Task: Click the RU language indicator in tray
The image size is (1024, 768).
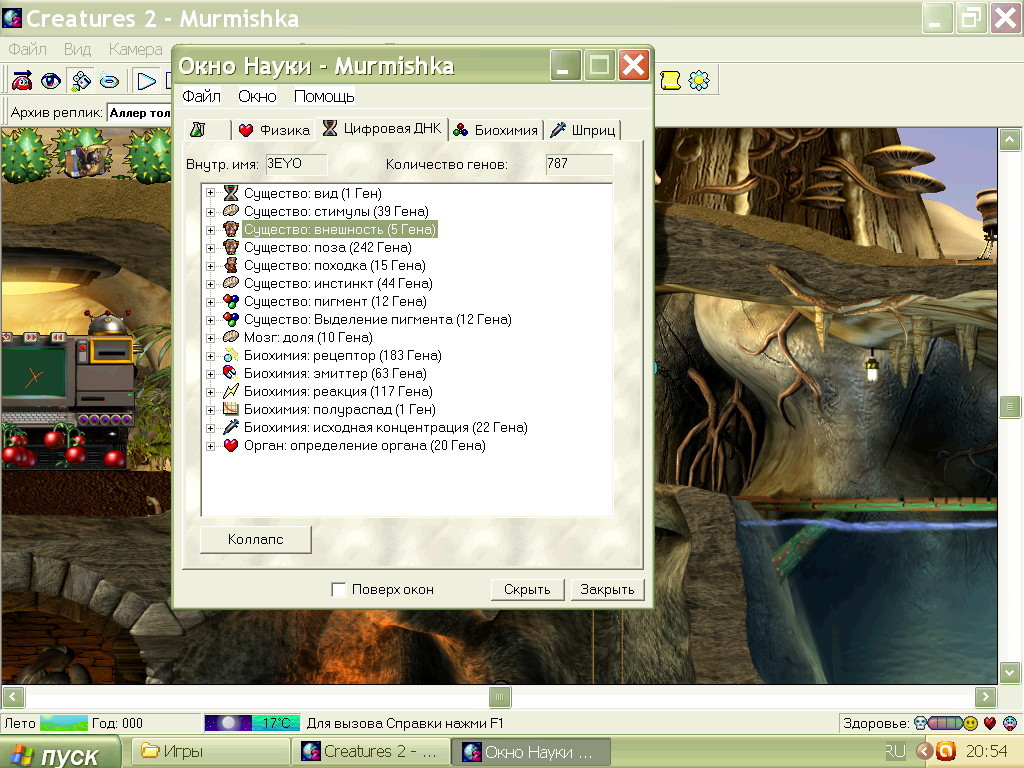Action: tap(895, 752)
